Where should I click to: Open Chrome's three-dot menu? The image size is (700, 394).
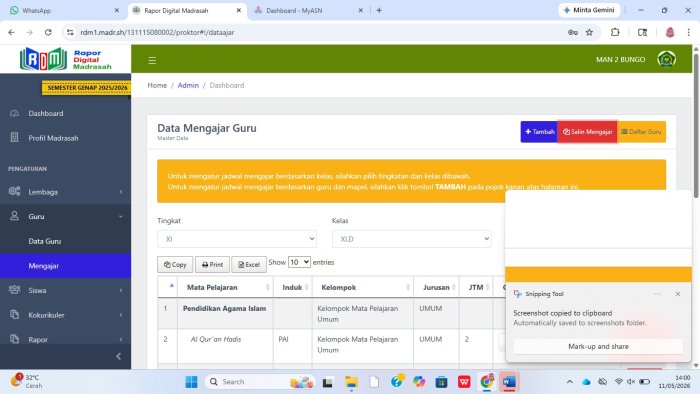tap(688, 32)
